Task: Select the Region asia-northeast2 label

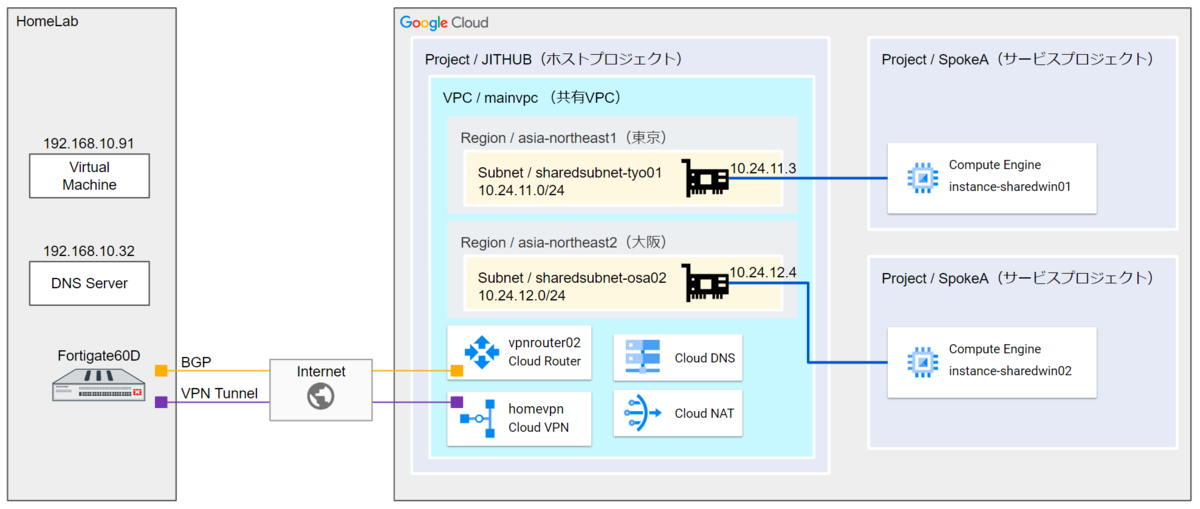Action: [x=563, y=243]
